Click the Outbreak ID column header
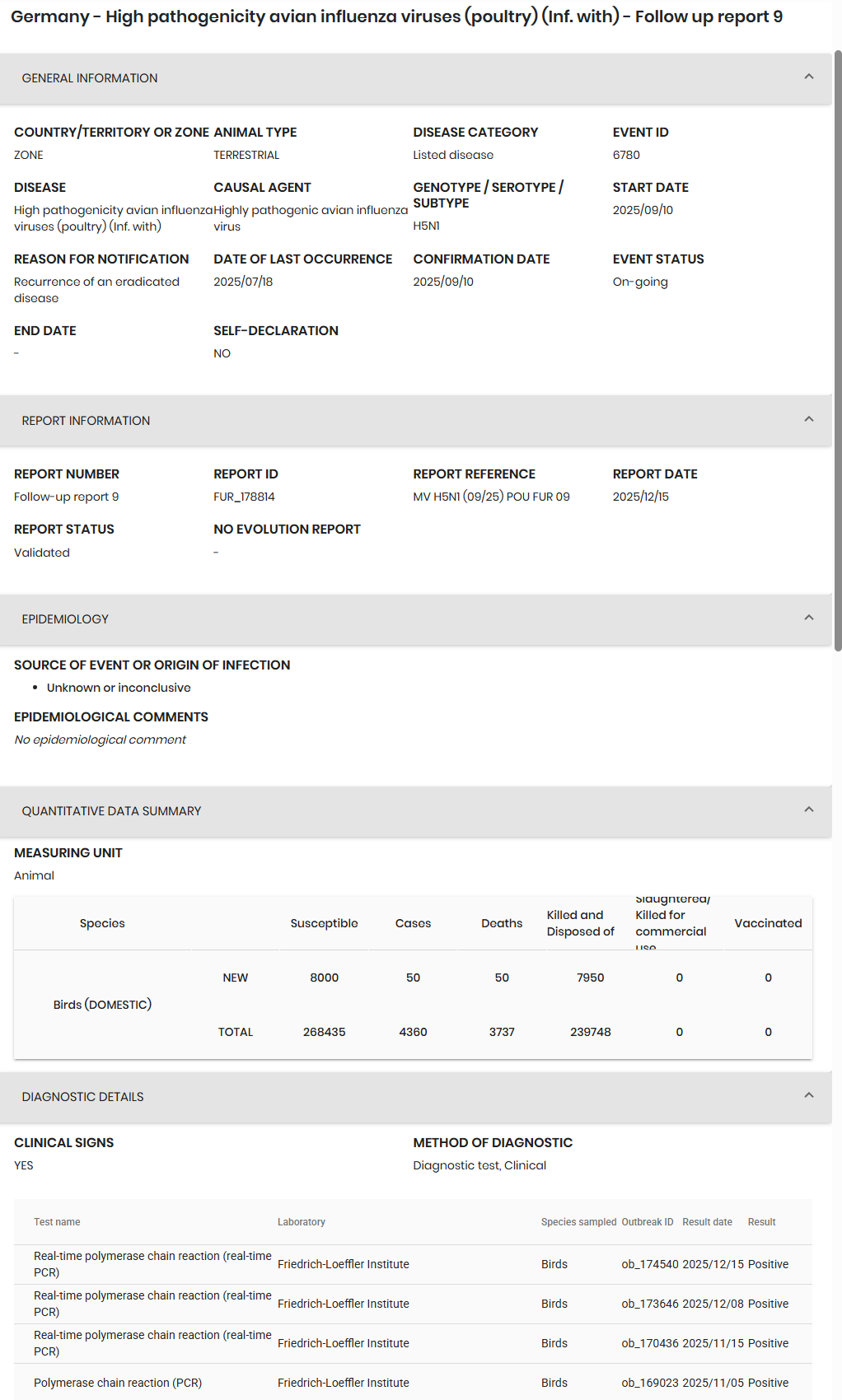 (x=648, y=1222)
